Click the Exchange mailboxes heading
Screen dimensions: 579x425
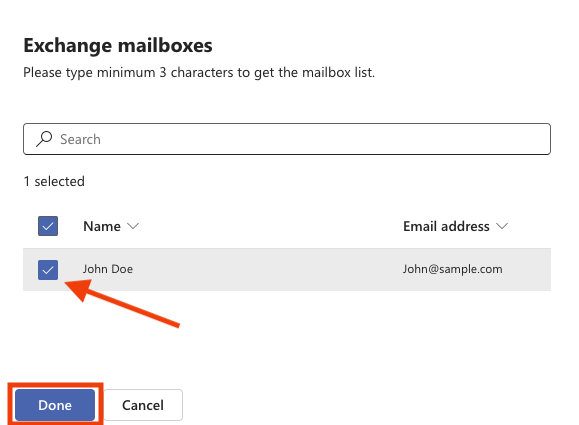click(x=118, y=45)
